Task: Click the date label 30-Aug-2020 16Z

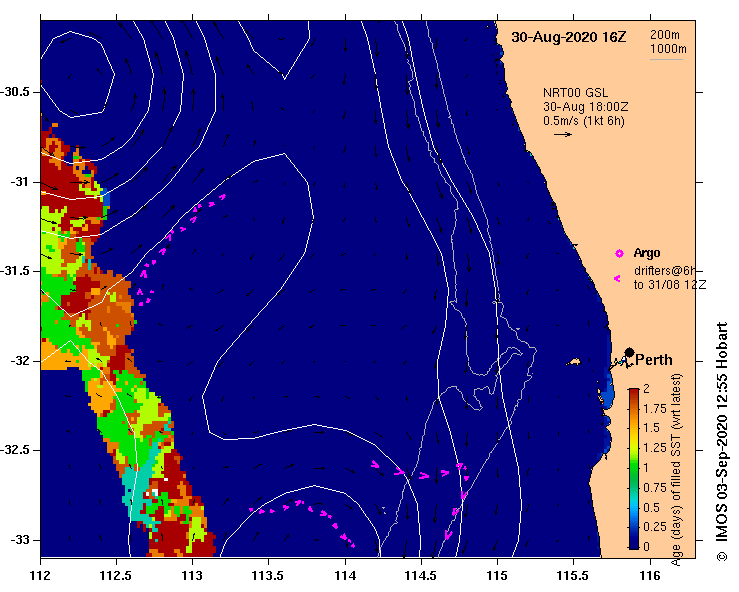Action: tap(568, 37)
